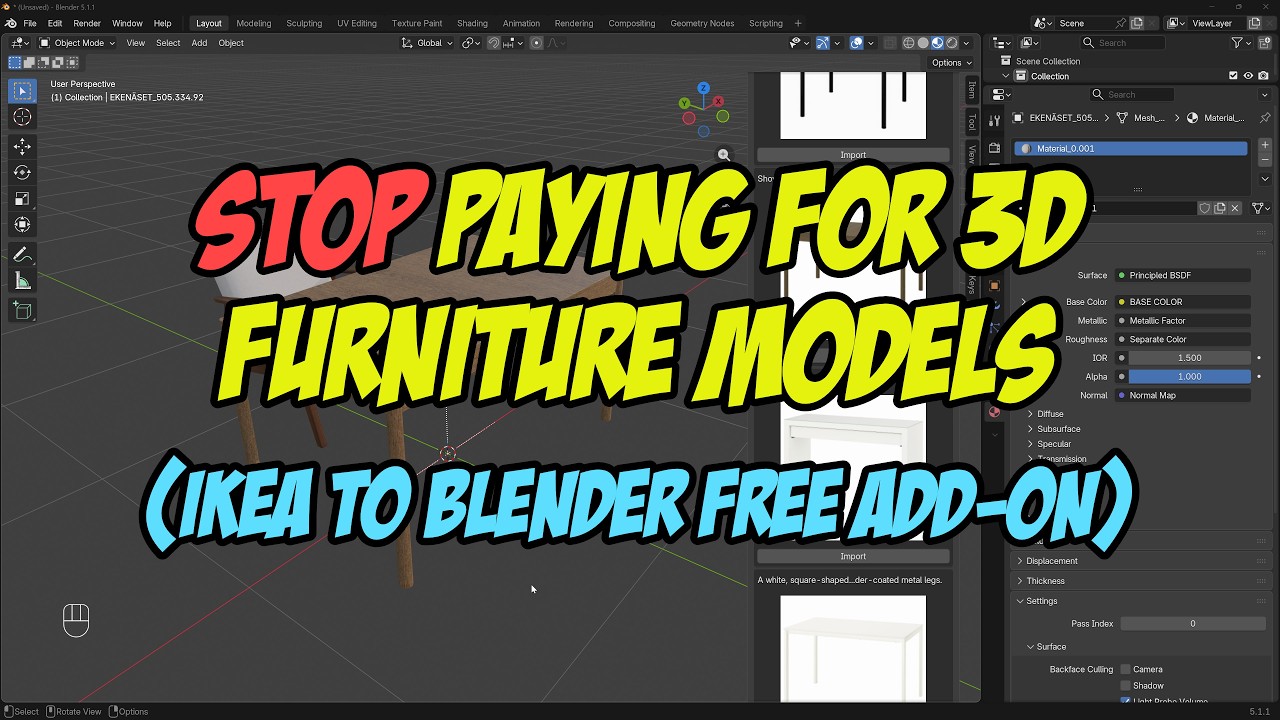Click the Pass Index field
The height and width of the screenshot is (720, 1280).
tap(1192, 623)
